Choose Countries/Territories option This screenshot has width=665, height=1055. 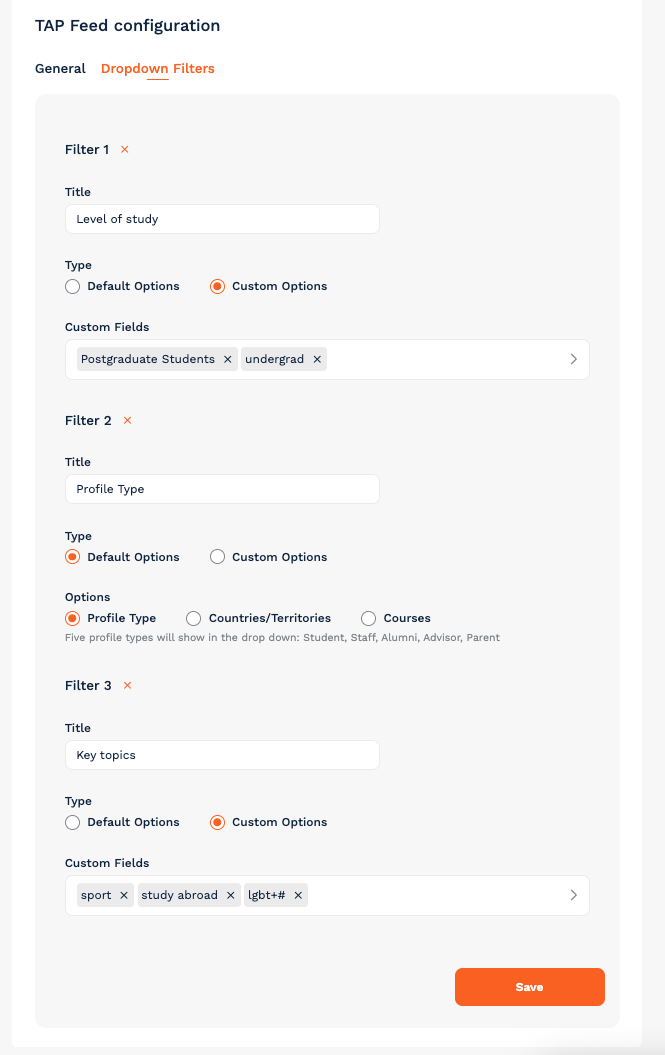coord(194,618)
